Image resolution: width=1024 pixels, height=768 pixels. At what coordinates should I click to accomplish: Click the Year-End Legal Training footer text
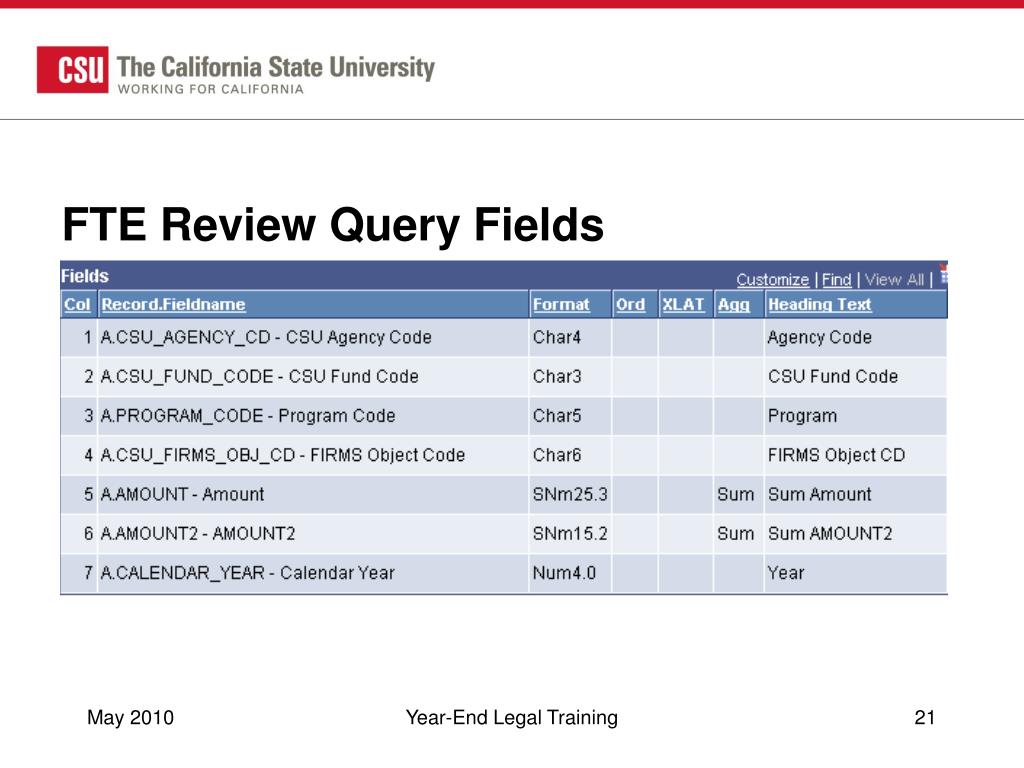coord(511,718)
